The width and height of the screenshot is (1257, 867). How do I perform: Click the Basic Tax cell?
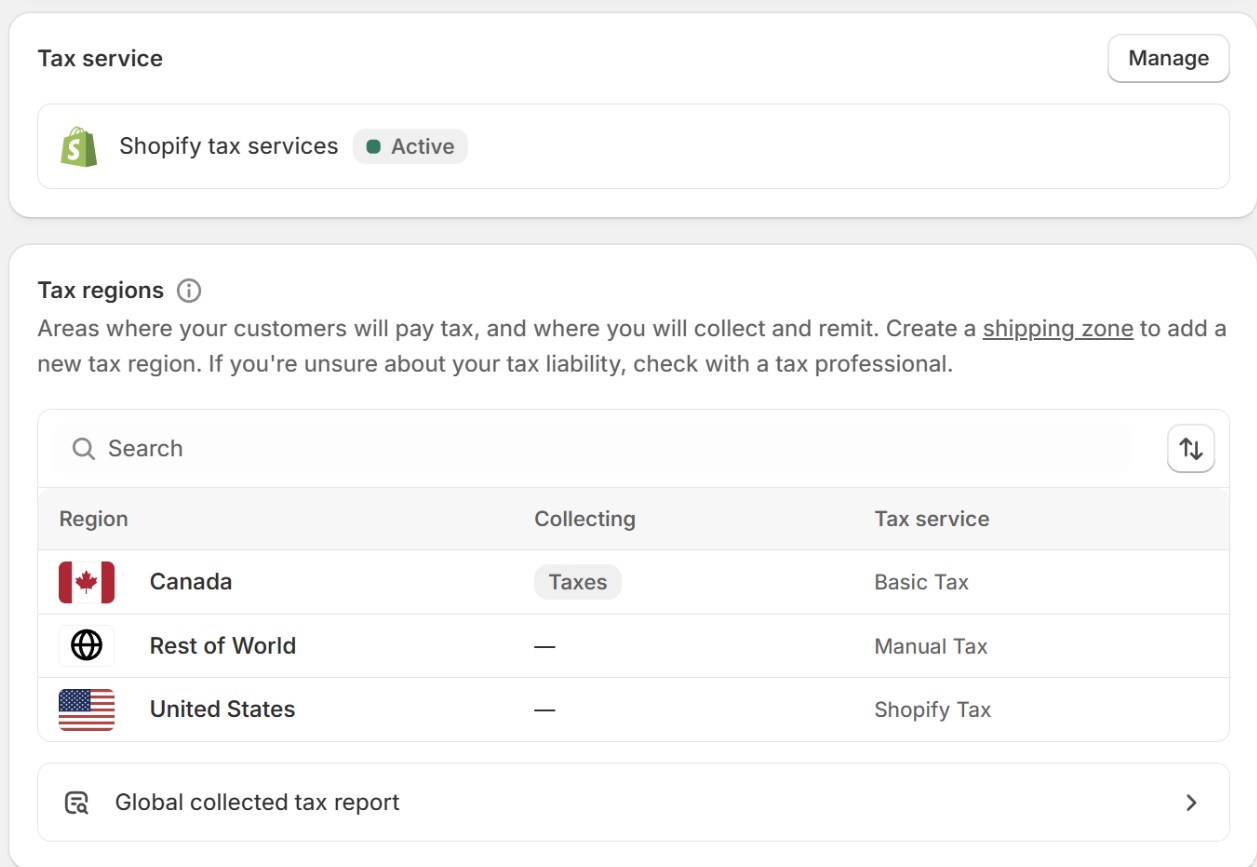coord(921,582)
